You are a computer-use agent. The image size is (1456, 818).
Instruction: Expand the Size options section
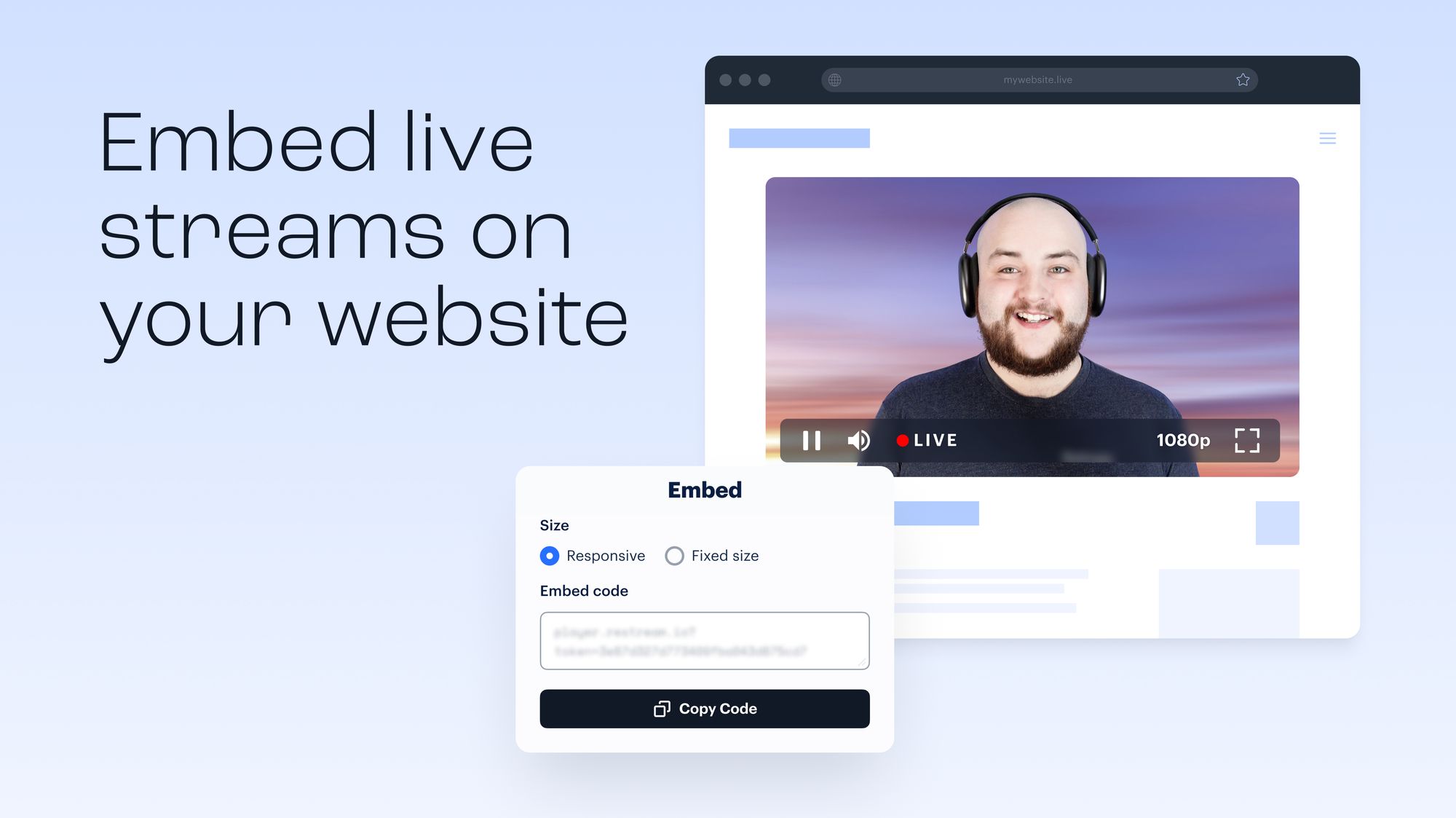[x=554, y=525]
